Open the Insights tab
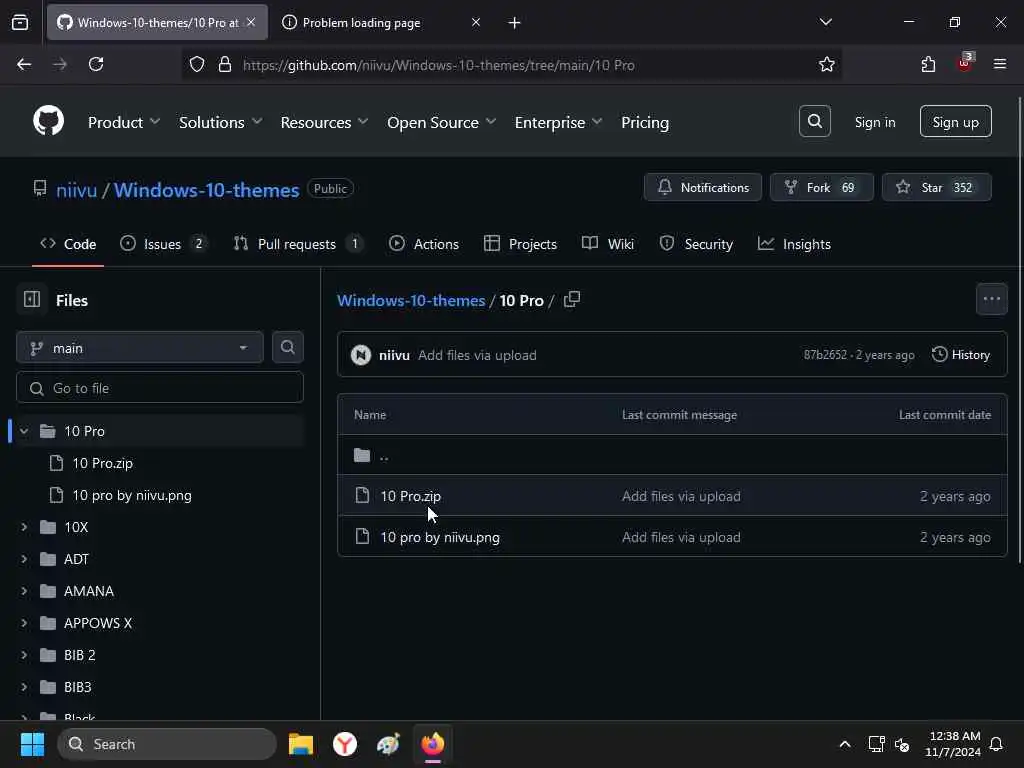The width and height of the screenshot is (1024, 768). [794, 244]
